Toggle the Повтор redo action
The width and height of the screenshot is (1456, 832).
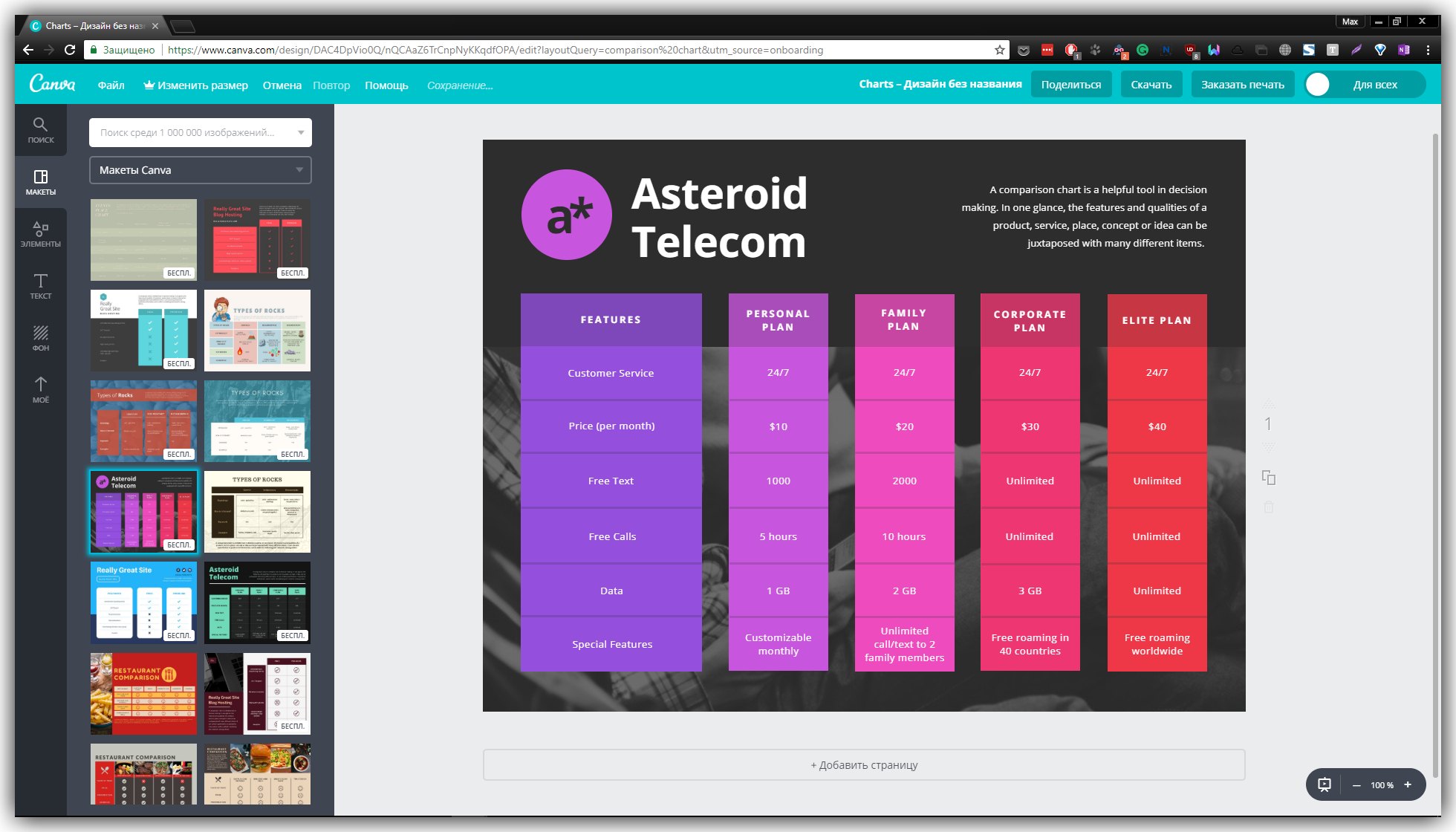click(332, 84)
